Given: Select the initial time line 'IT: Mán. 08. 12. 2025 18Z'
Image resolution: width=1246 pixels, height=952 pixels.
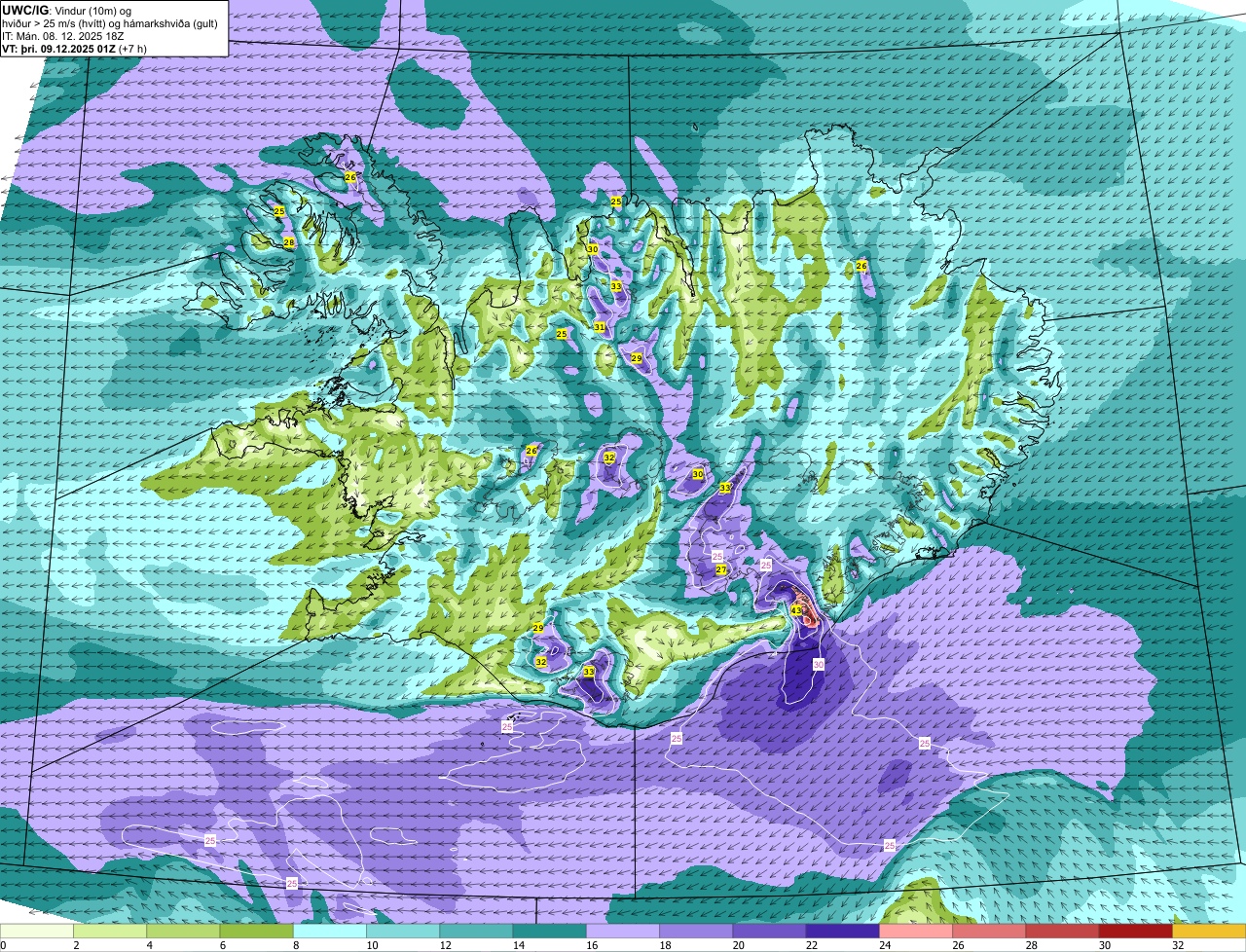Looking at the screenshot, I should [64, 35].
